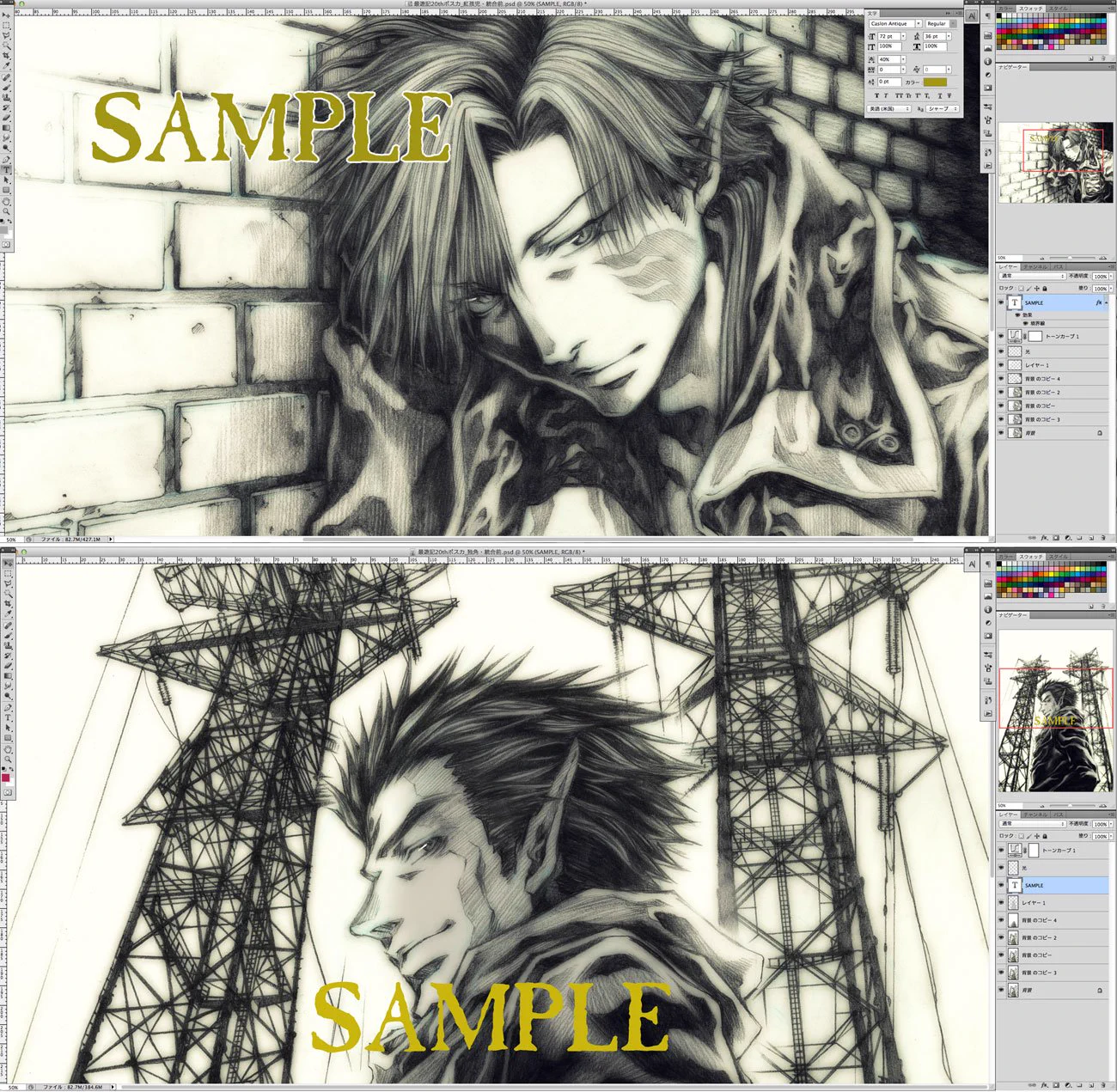Select the Move tool in top window toolbox

[x=6, y=15]
